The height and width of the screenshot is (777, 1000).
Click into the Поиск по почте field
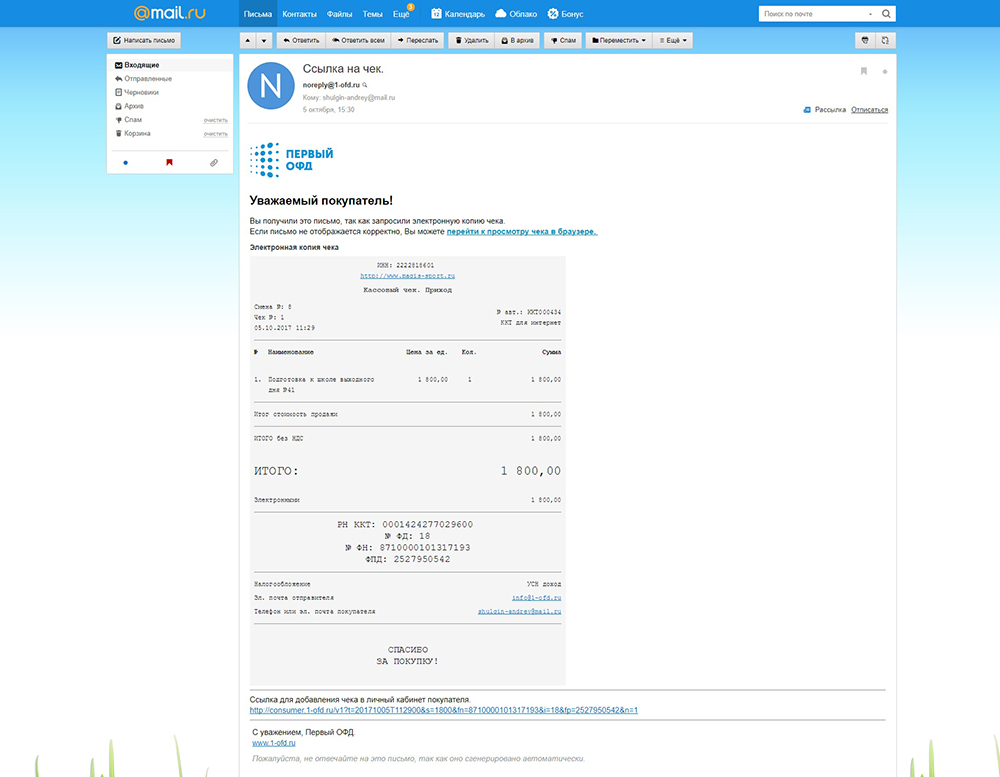coord(810,14)
